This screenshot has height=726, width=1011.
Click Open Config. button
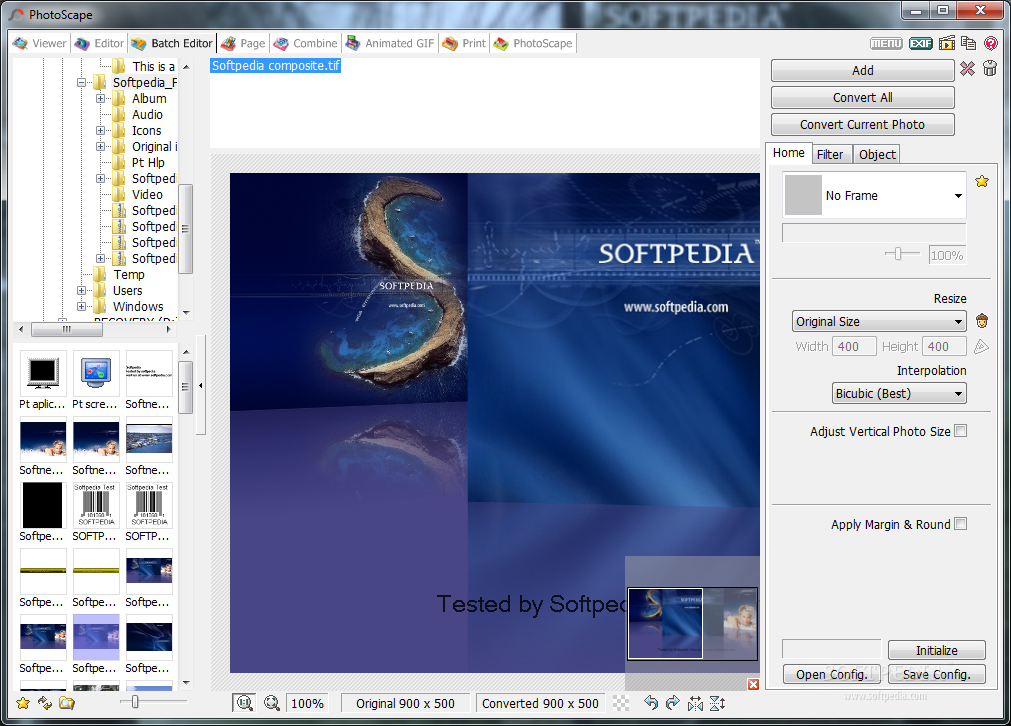point(832,674)
